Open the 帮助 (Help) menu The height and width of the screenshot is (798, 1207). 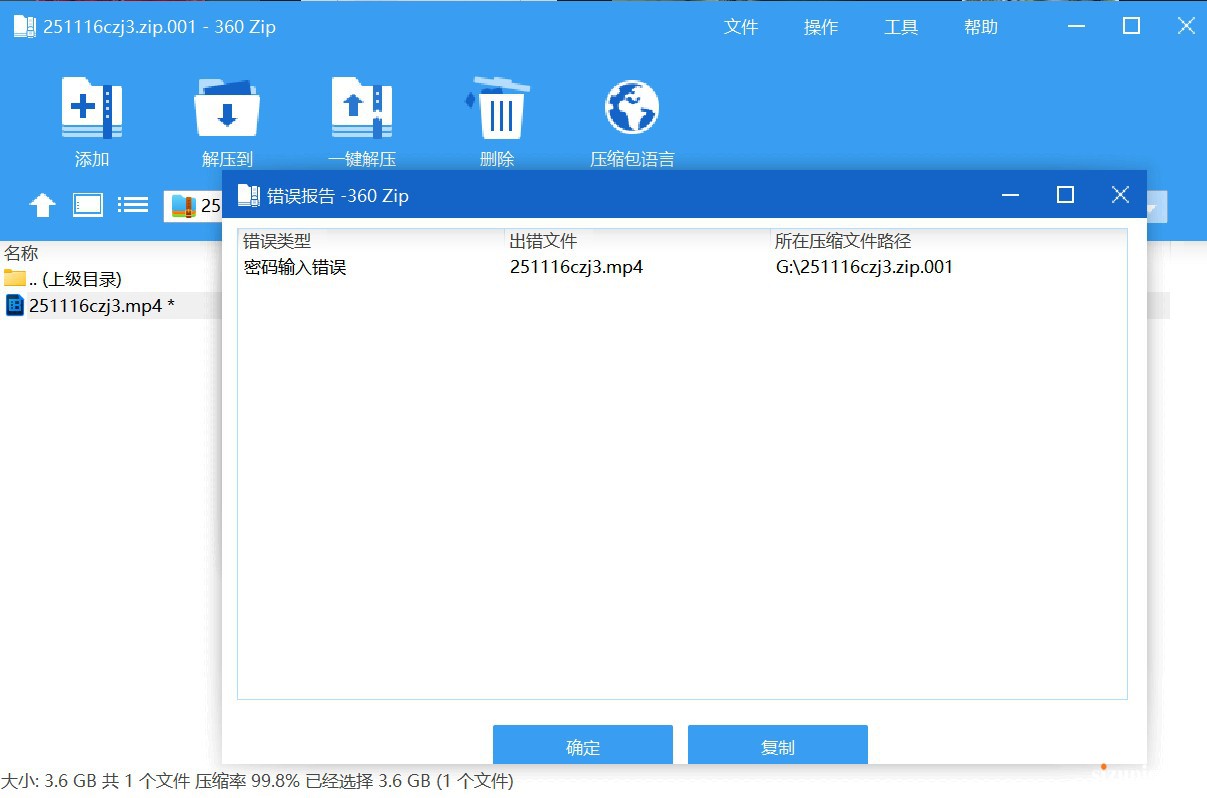tap(981, 27)
